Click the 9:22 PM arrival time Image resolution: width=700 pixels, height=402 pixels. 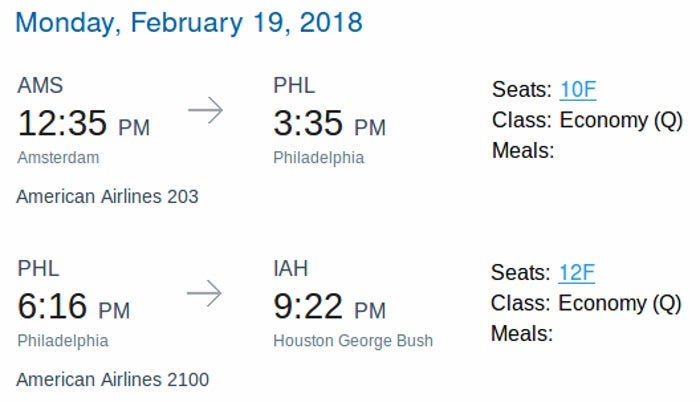[x=329, y=307]
